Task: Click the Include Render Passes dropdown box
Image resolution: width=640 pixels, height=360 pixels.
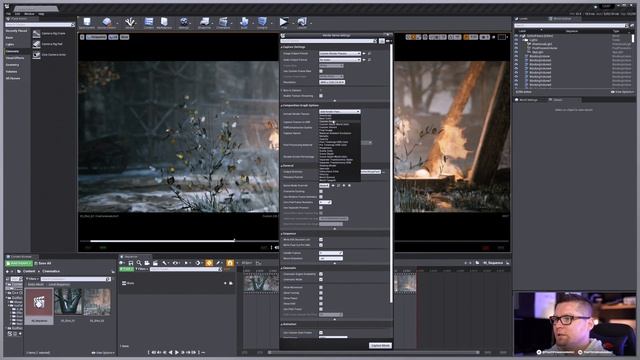Action: point(340,111)
